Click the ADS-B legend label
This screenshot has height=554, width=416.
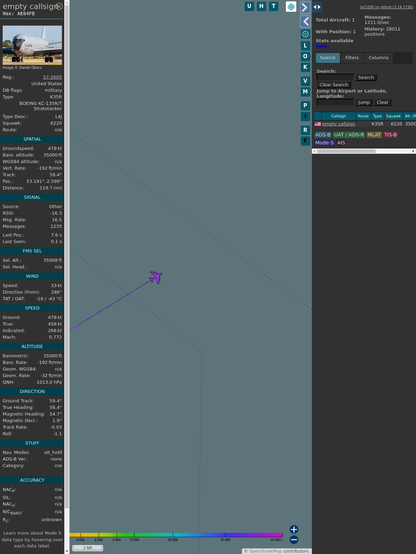(x=323, y=135)
